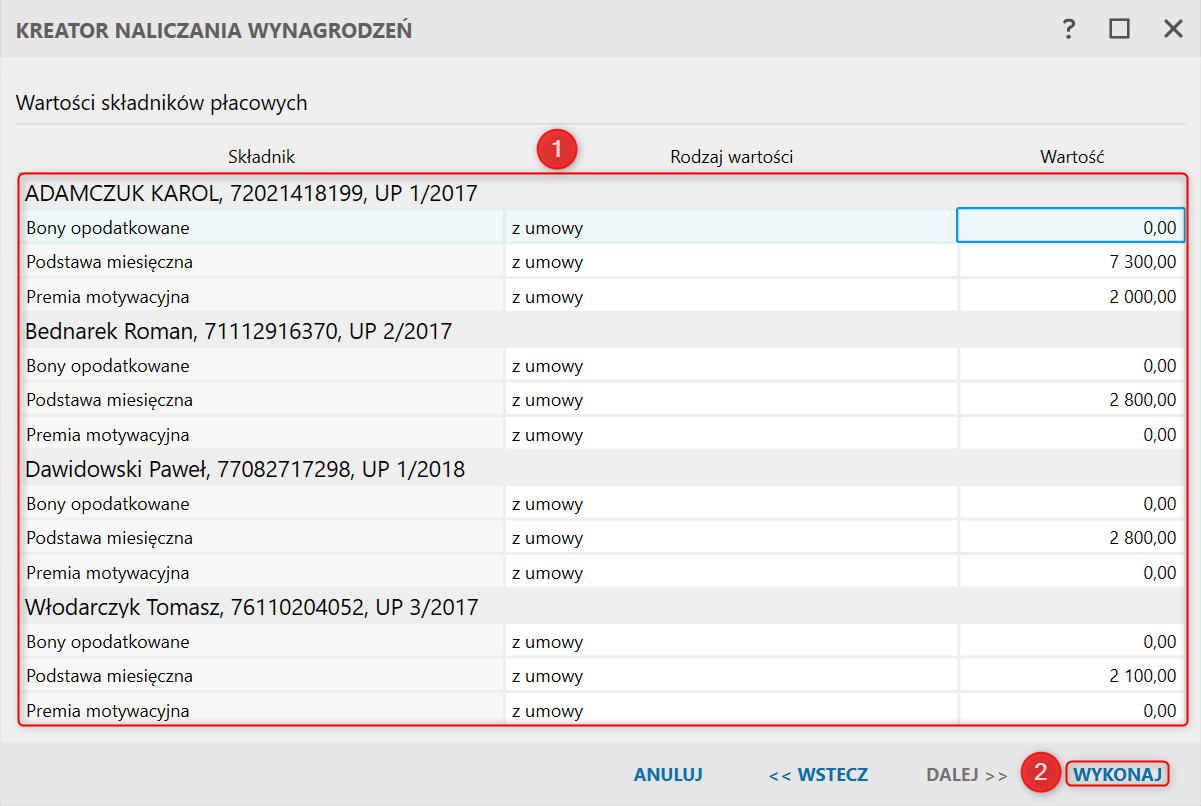Edit Adamczuk's Bony opodatkowane value 0,00

1071,227
